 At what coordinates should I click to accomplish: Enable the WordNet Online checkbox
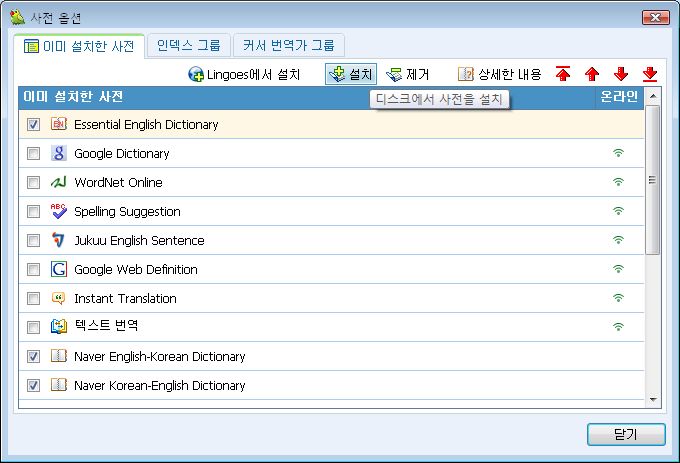pos(33,183)
